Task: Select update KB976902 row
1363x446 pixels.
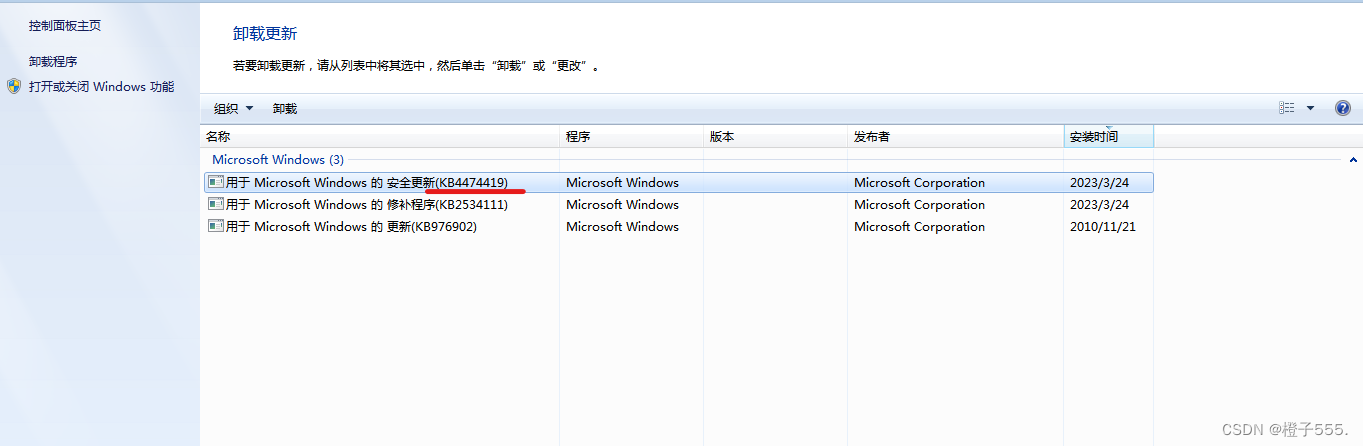Action: tap(677, 227)
